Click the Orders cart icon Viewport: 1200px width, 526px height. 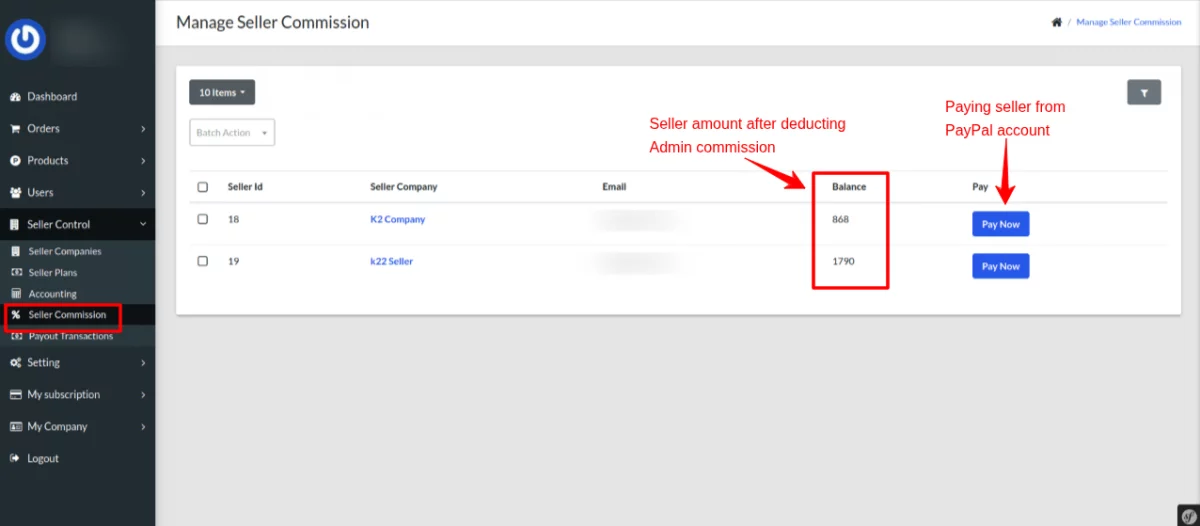(x=15, y=129)
